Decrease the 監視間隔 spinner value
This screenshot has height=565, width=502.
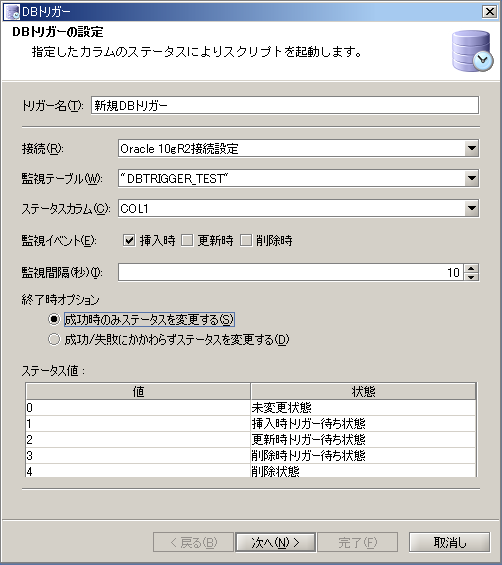pyautogui.click(x=471, y=276)
